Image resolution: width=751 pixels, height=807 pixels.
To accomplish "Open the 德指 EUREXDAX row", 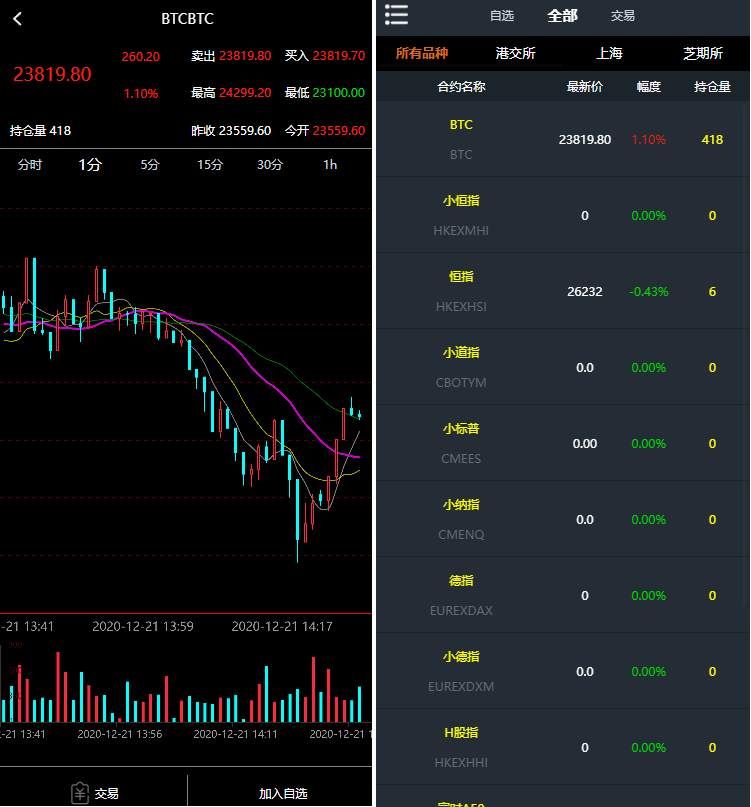I will (x=563, y=595).
